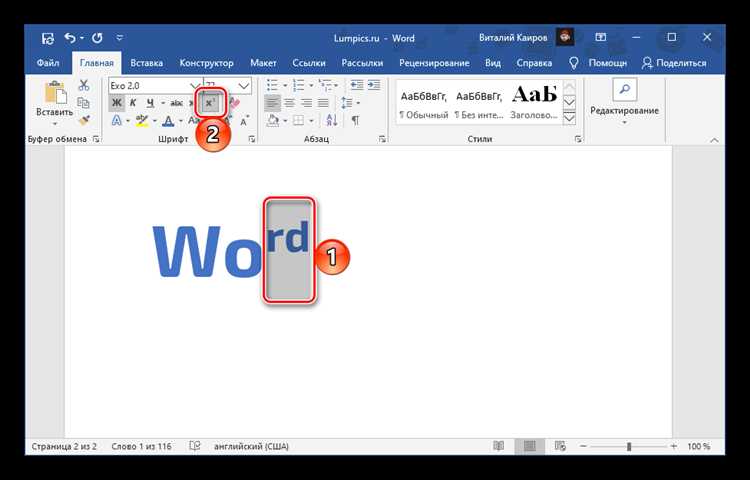Apply the Обычный style
Screen dimensions: 750x480
click(424, 104)
